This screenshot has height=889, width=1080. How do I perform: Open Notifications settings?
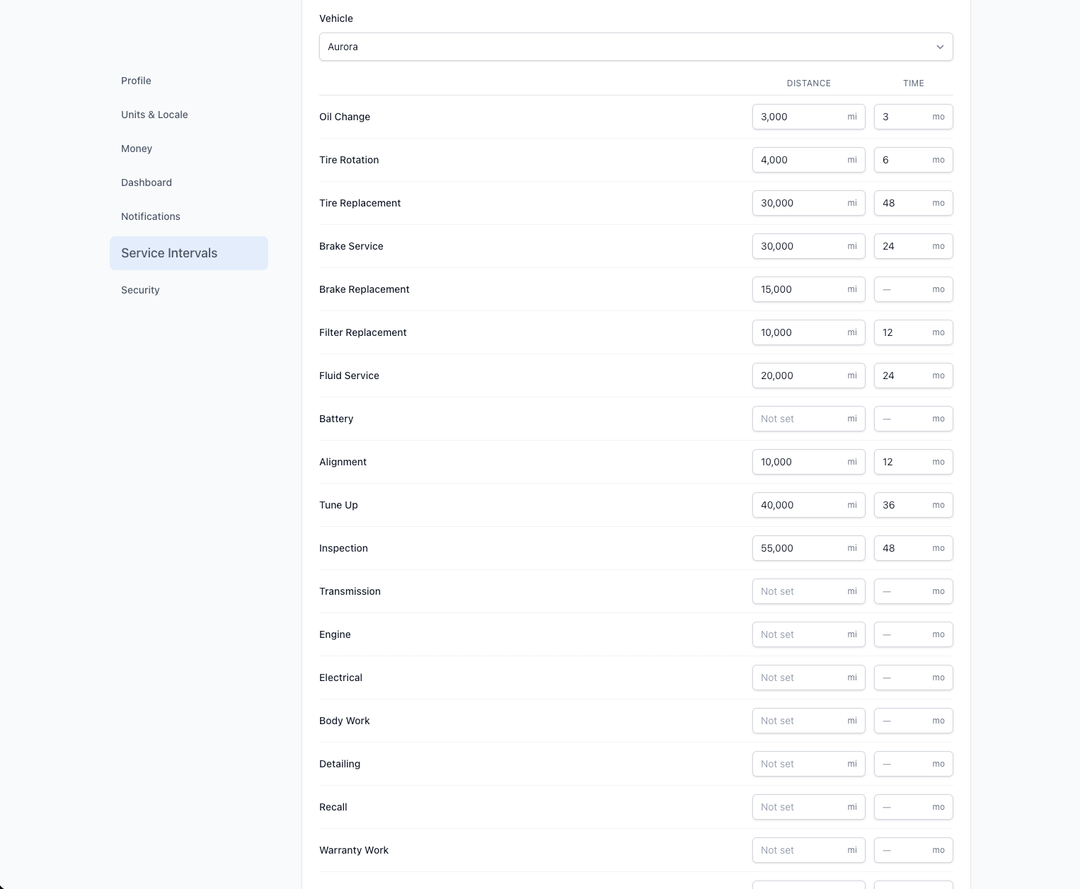(x=151, y=217)
